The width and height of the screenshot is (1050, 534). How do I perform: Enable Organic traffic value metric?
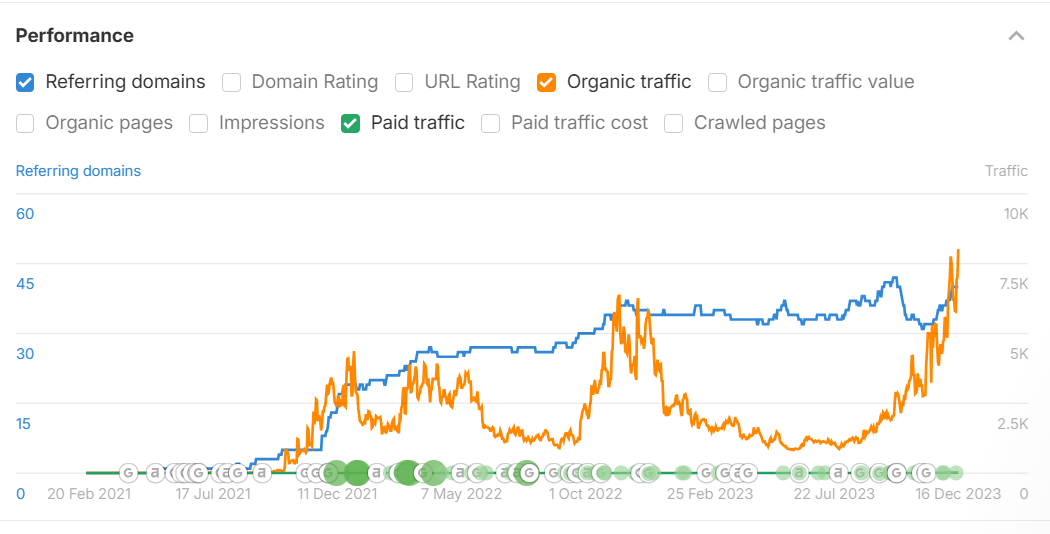click(717, 82)
